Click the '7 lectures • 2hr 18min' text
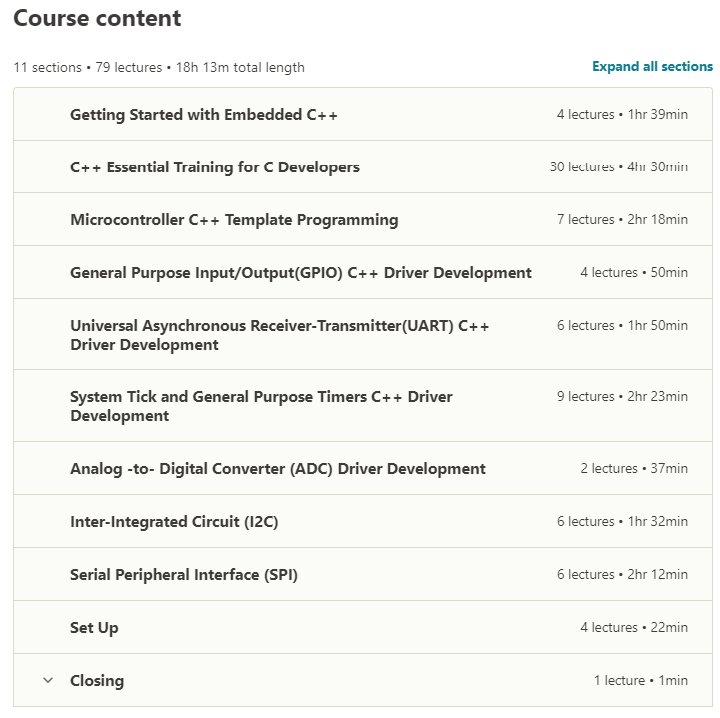 click(x=622, y=219)
